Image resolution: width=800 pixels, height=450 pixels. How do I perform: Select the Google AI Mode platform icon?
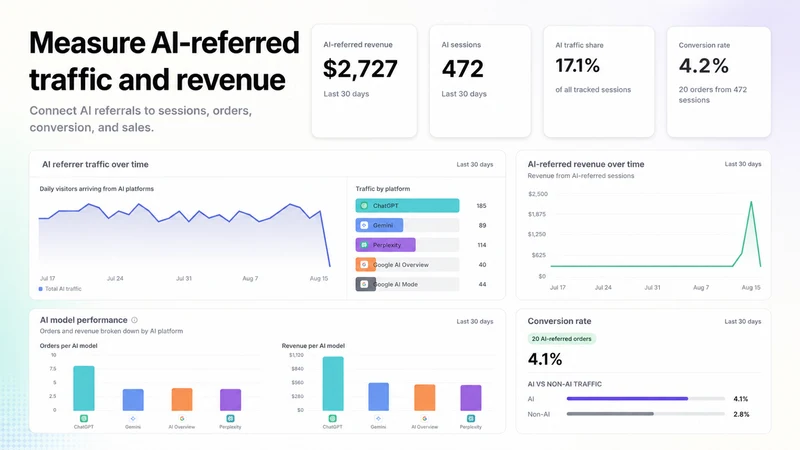(364, 284)
